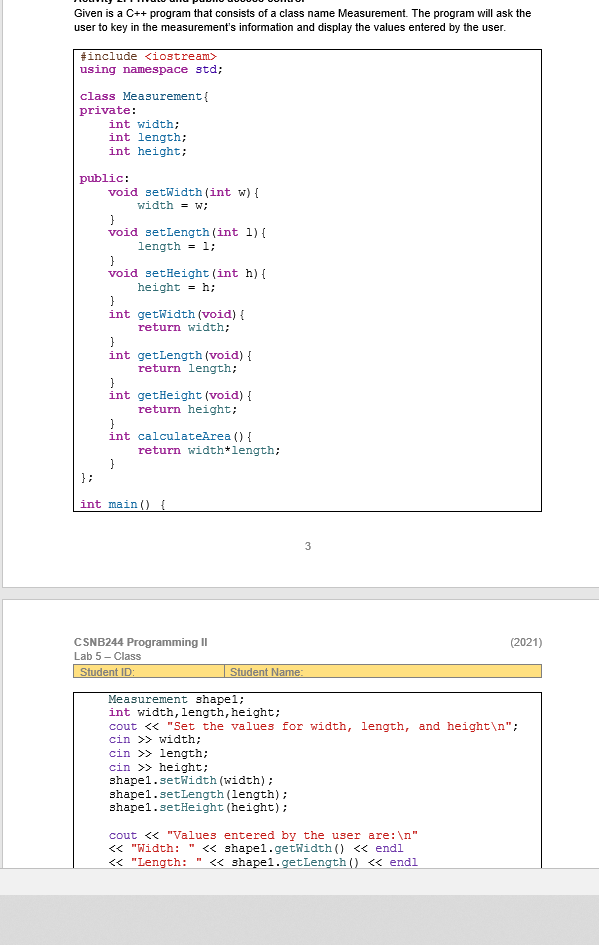Viewport: 599px width, 945px height.
Task: Click the (2021) year text
Action: 526,642
